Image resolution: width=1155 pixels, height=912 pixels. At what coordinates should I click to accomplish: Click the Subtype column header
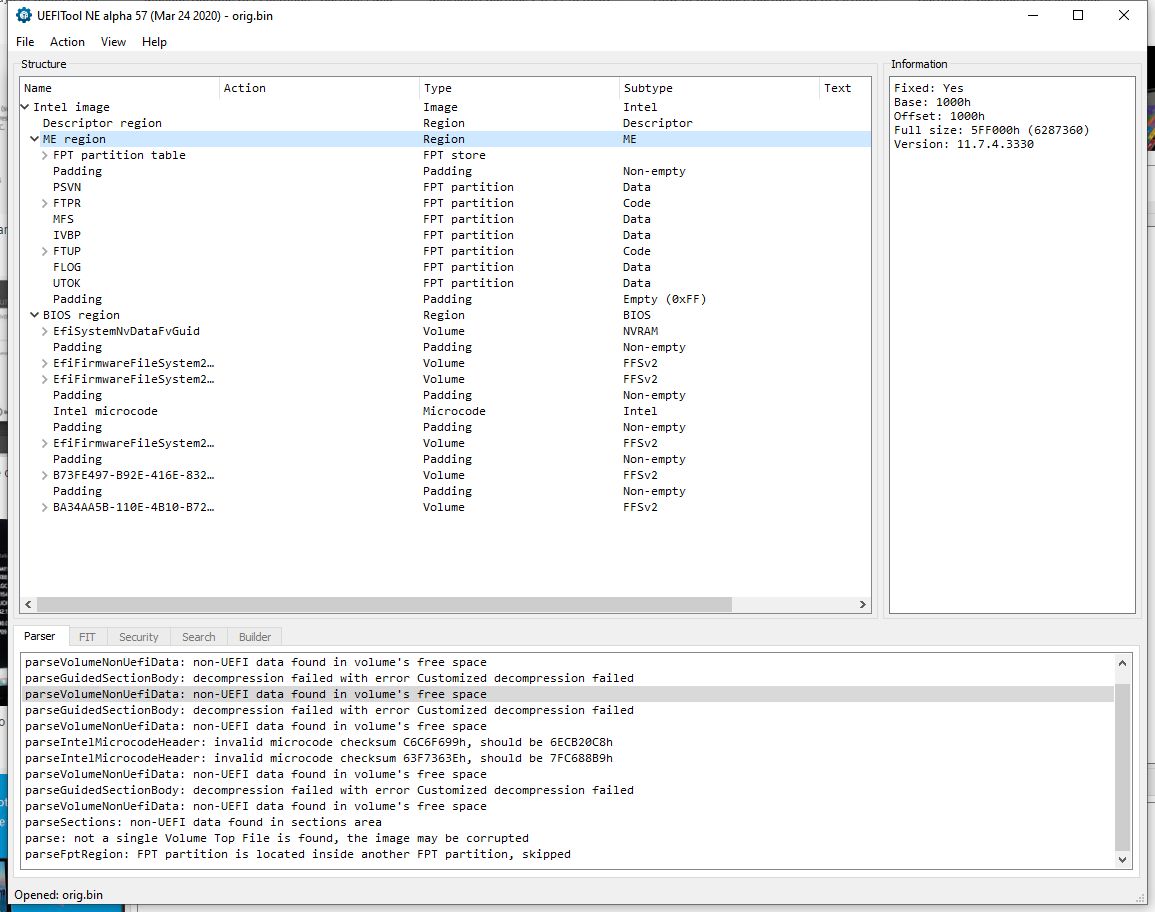click(647, 88)
